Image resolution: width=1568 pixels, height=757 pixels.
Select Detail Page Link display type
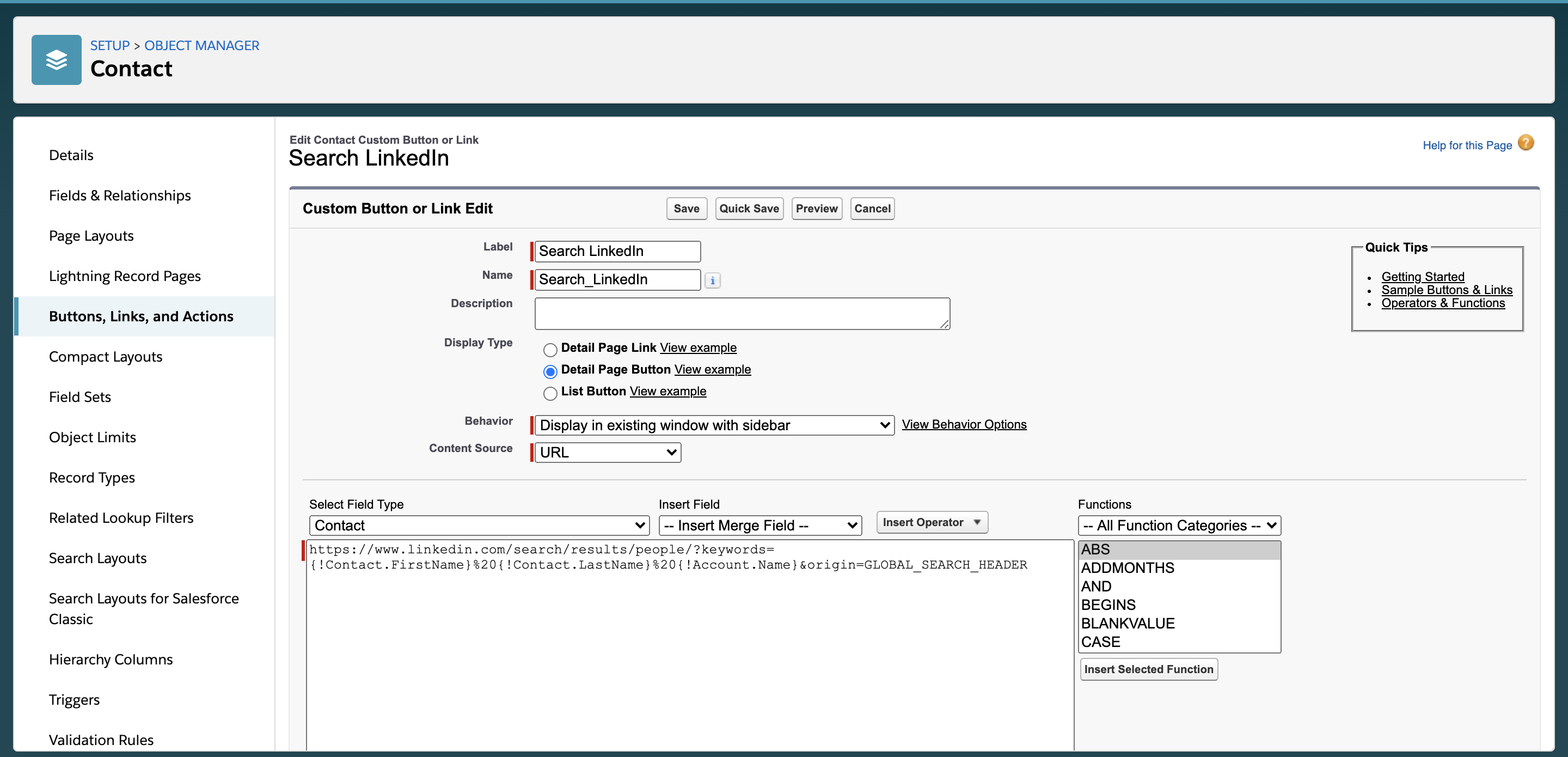pos(550,350)
